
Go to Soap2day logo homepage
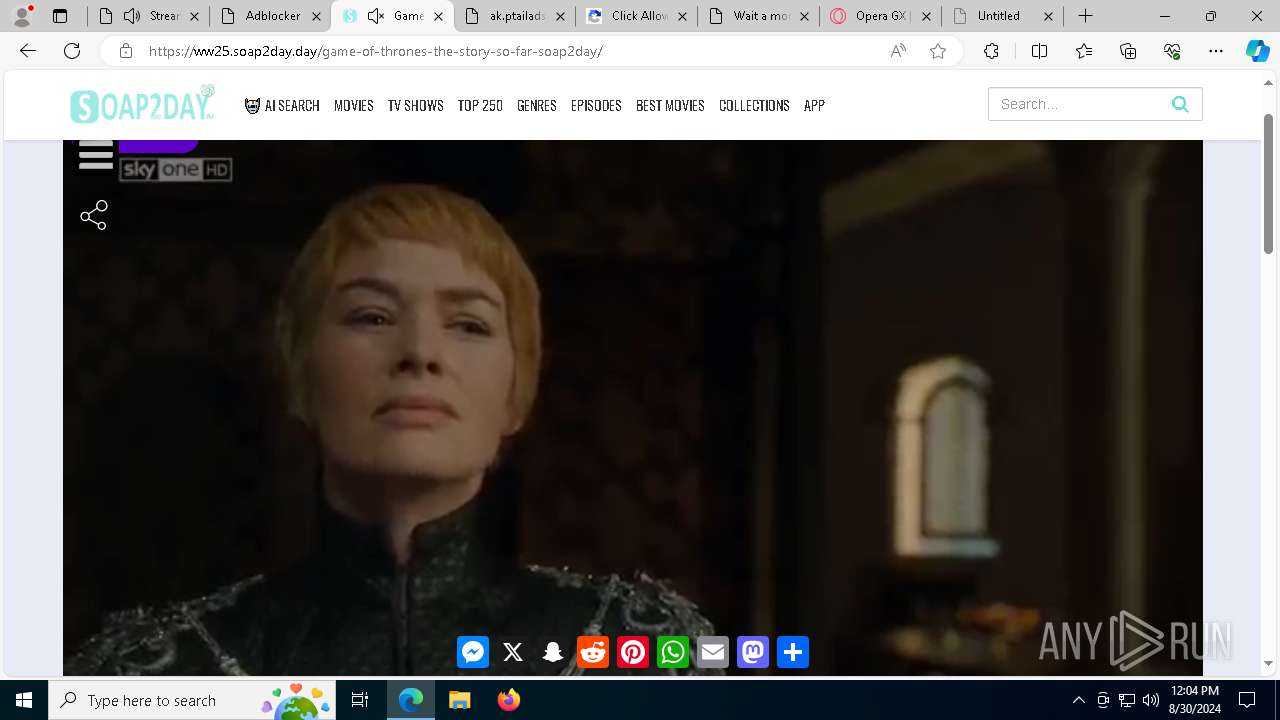pyautogui.click(x=143, y=104)
